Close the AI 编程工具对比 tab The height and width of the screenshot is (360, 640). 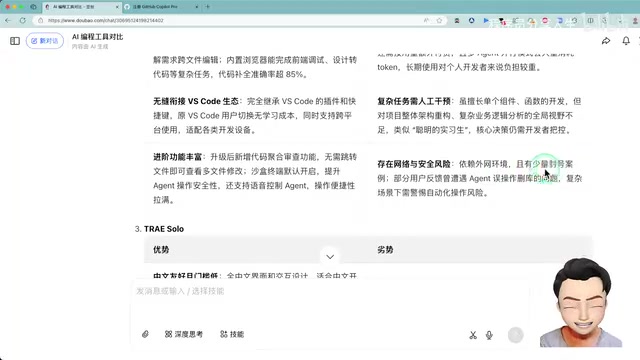pos(117,7)
